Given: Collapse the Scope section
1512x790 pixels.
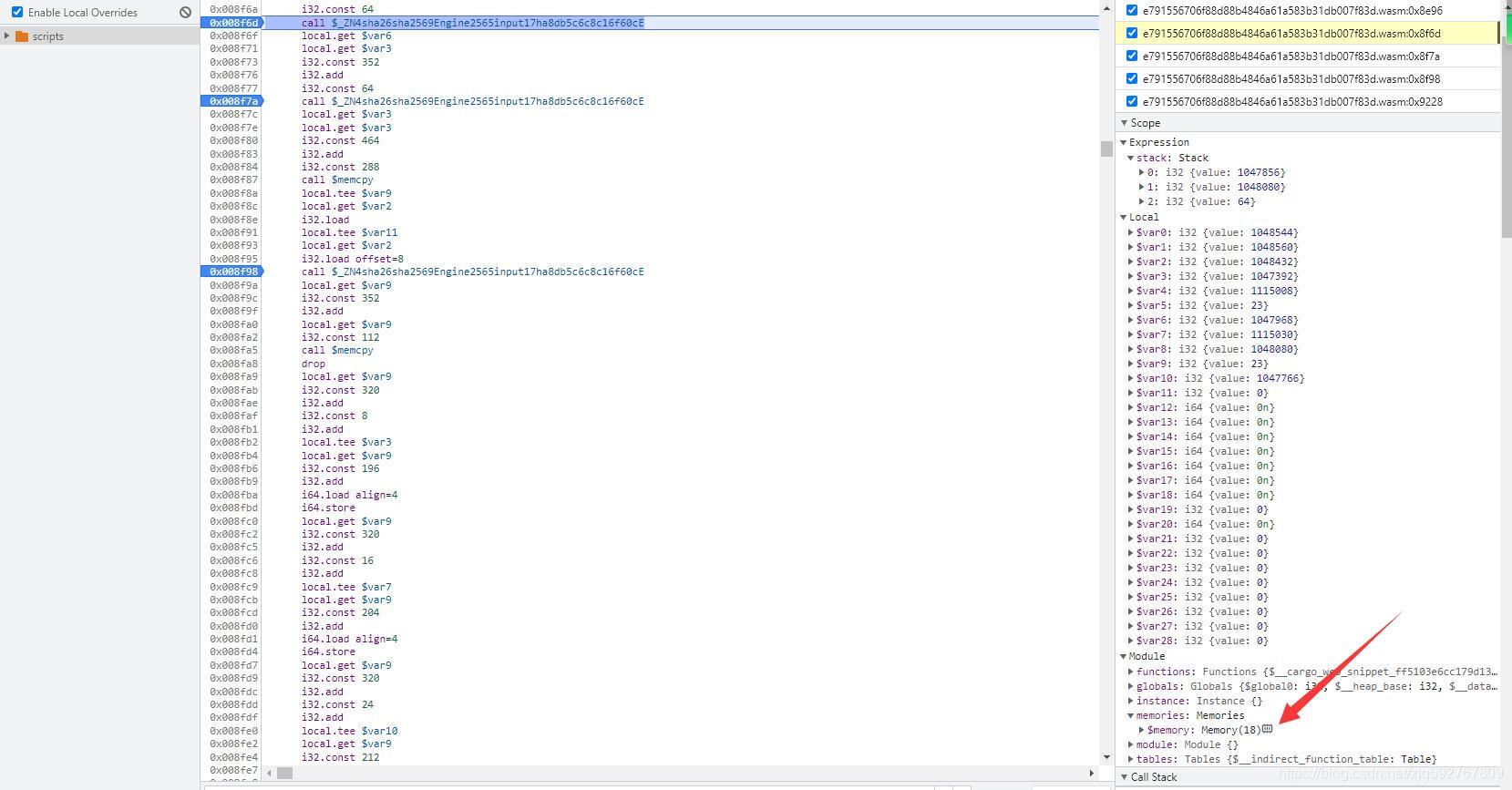Looking at the screenshot, I should [x=1124, y=123].
